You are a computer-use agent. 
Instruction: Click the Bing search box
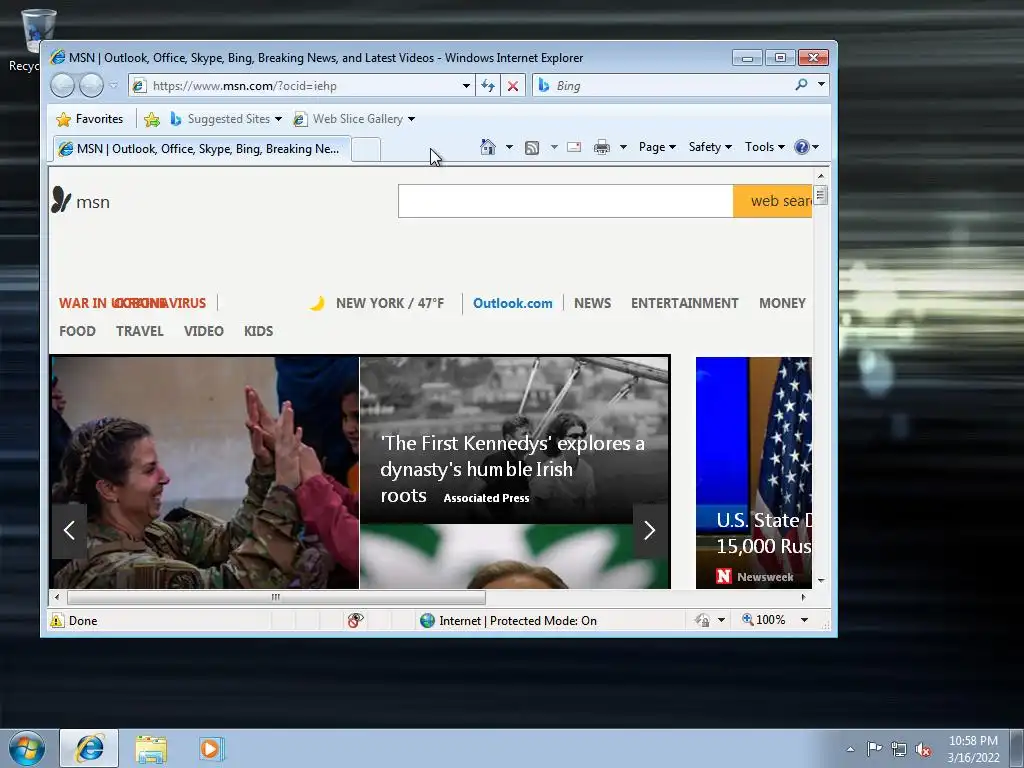[x=663, y=86]
